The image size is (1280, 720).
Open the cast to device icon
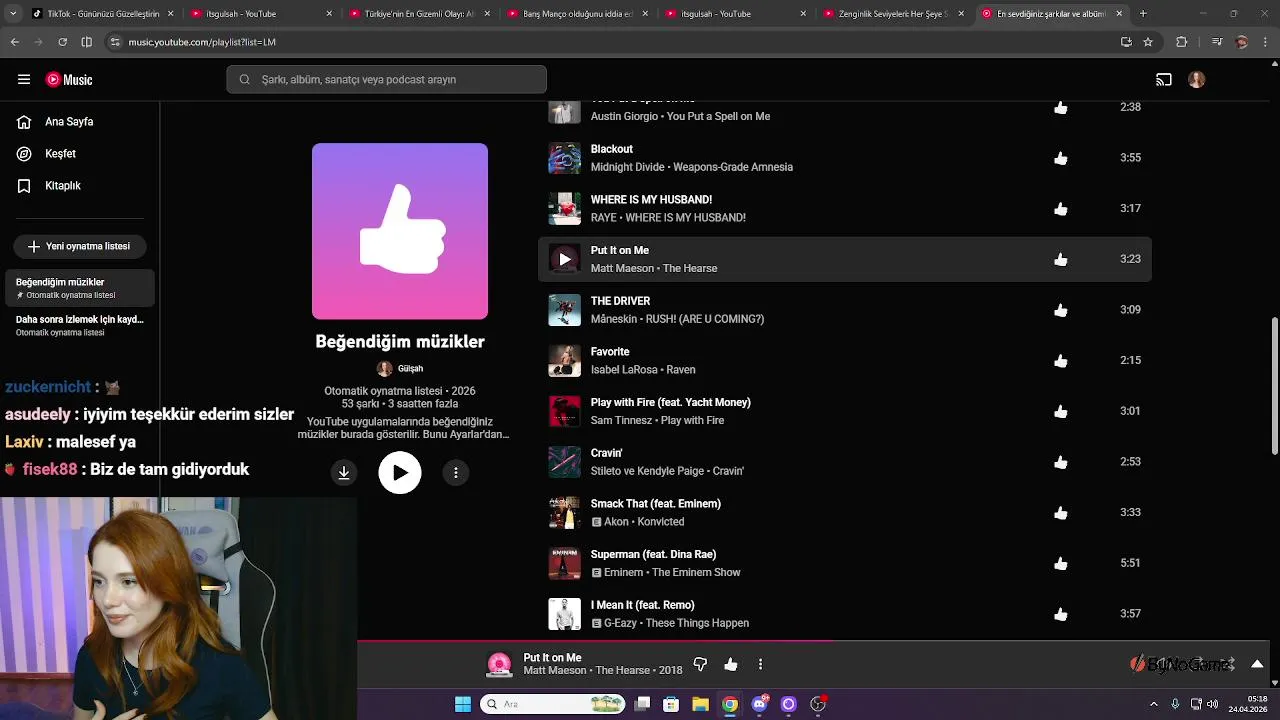[1164, 80]
